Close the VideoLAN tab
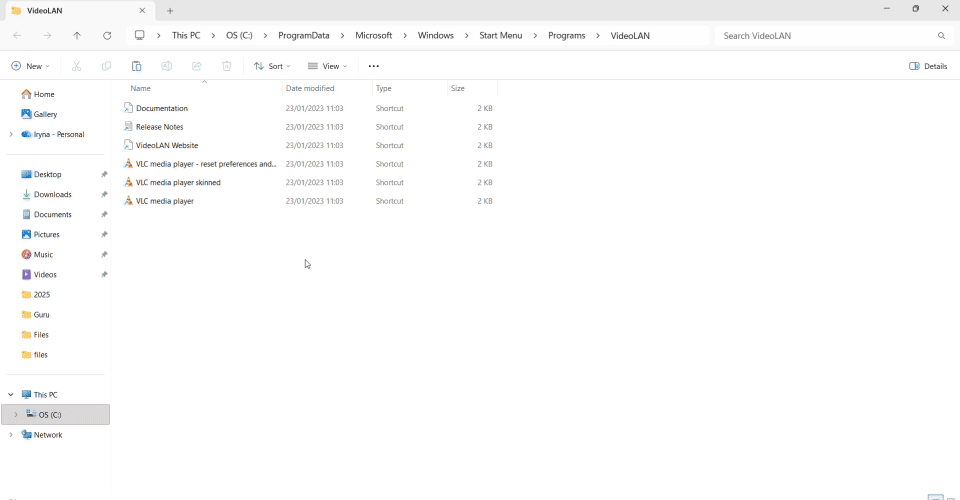 [142, 10]
